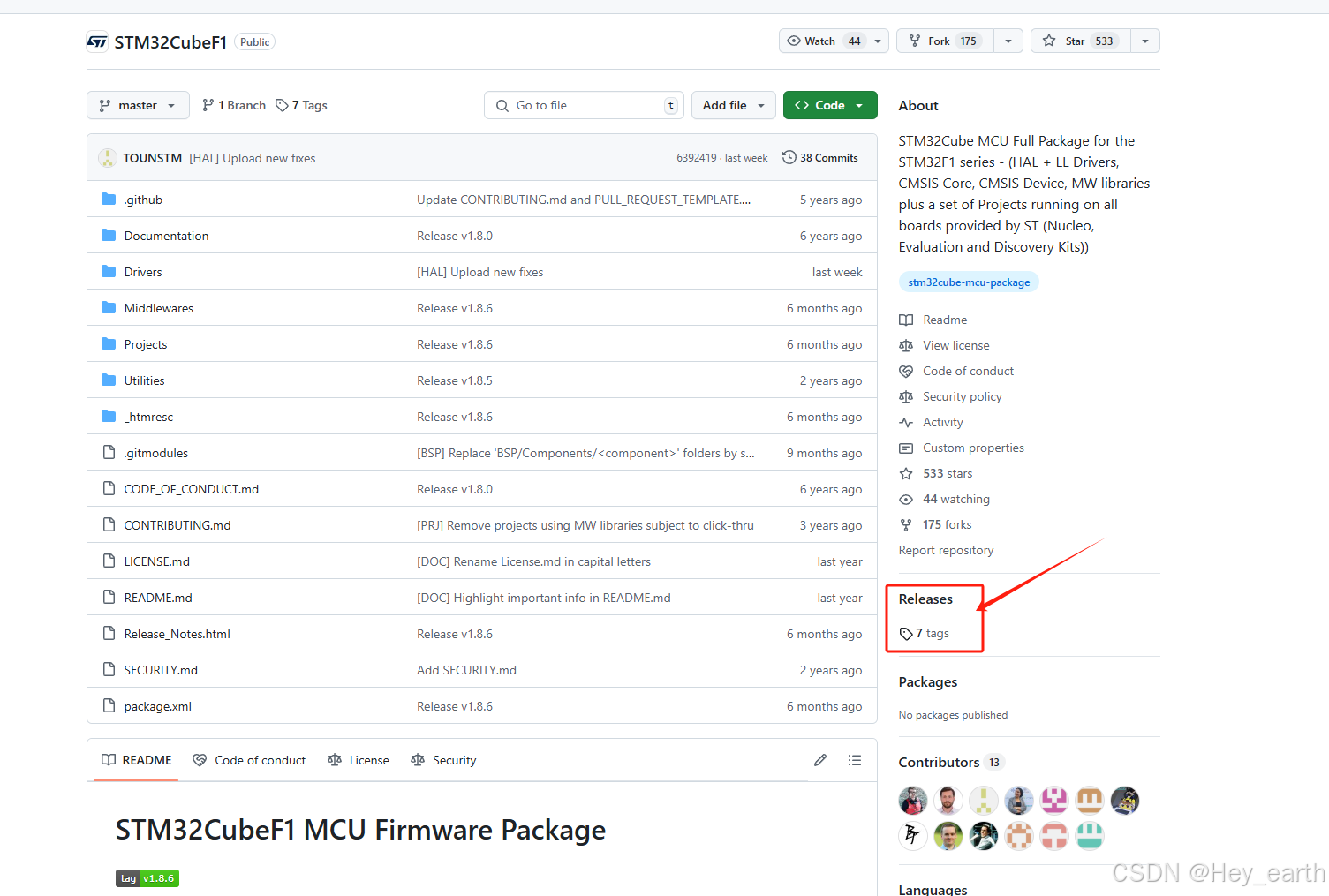The height and width of the screenshot is (896, 1329).
Task: Star the repository
Action: (x=1081, y=41)
